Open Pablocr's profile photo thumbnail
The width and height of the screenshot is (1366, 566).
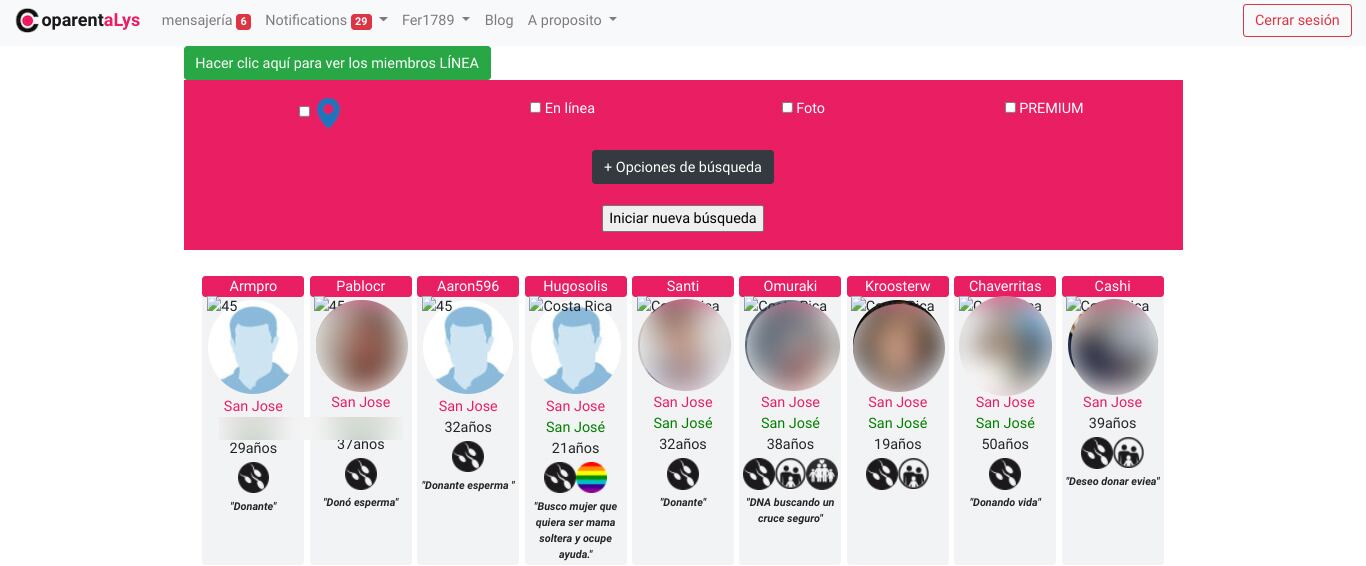pyautogui.click(x=361, y=345)
